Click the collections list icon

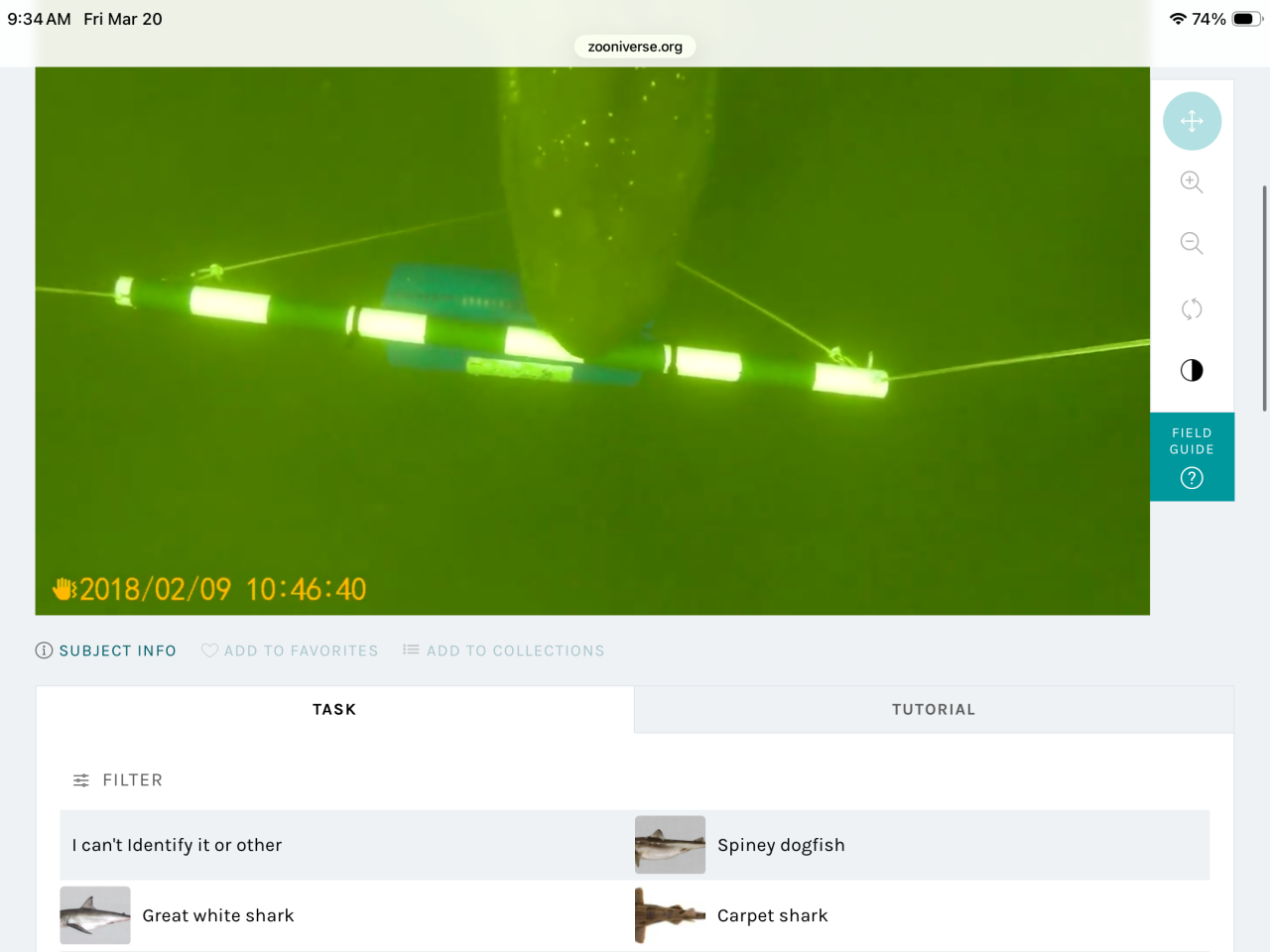click(x=411, y=650)
